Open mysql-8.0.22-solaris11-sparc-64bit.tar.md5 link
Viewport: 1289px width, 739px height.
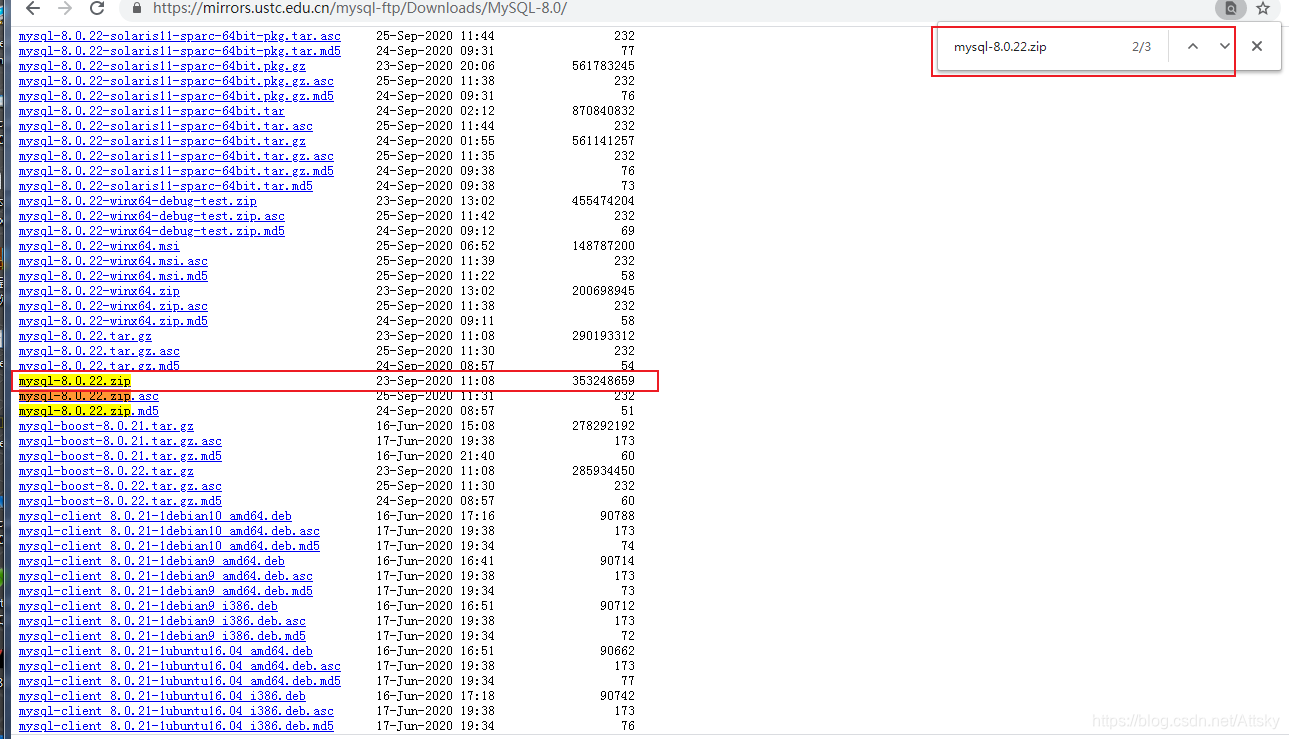tap(166, 186)
